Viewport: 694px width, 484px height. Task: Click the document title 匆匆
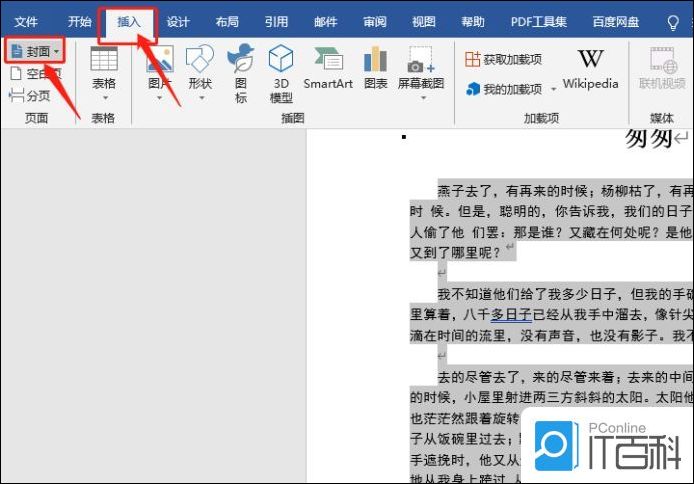click(x=648, y=139)
